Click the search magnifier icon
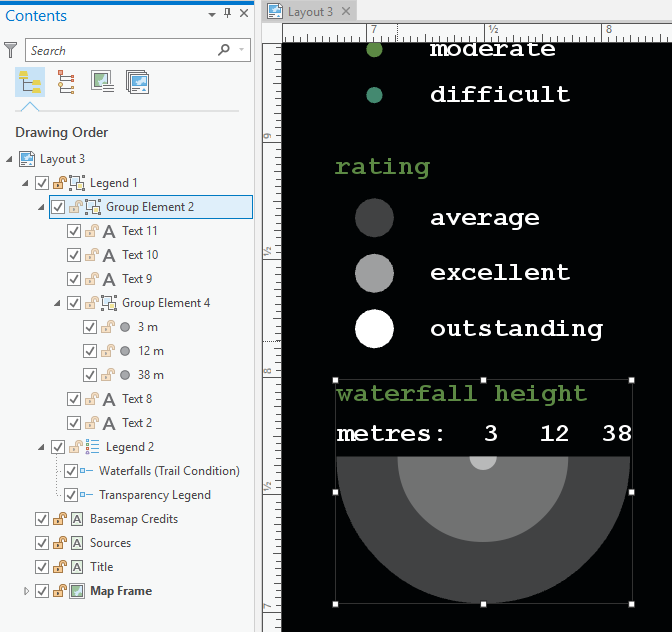The image size is (672, 632). [223, 50]
